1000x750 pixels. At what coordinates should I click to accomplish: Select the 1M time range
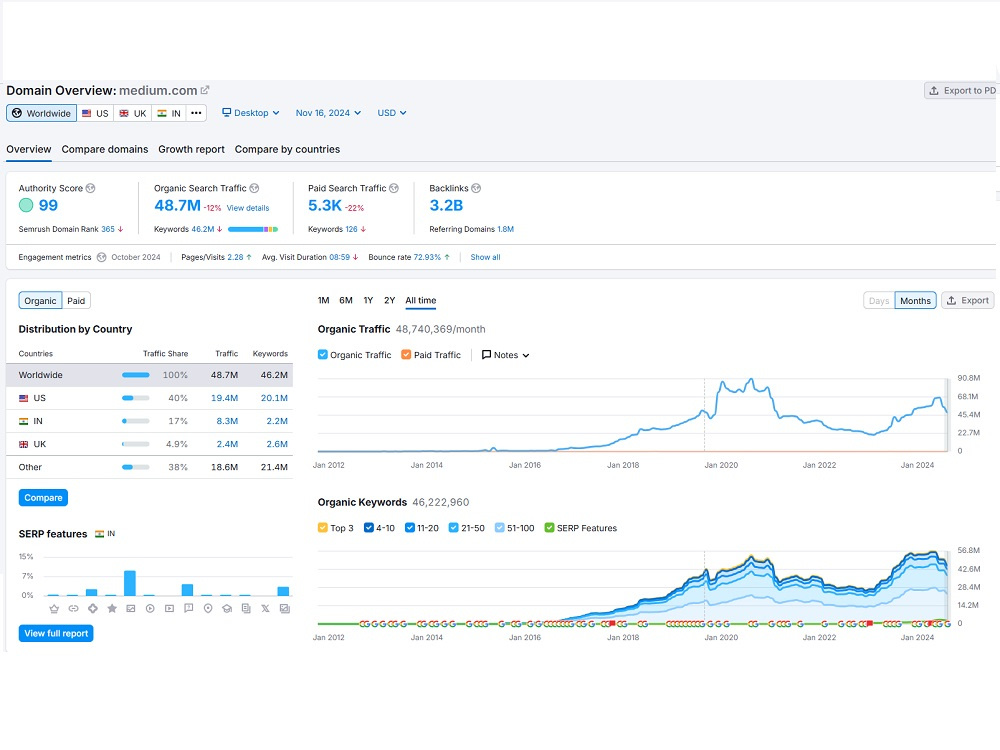coord(323,300)
